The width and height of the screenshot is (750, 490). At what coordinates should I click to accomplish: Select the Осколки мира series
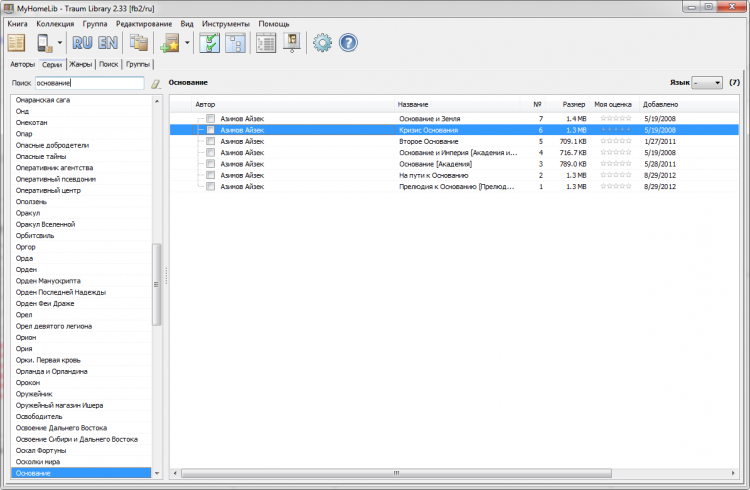(x=81, y=462)
